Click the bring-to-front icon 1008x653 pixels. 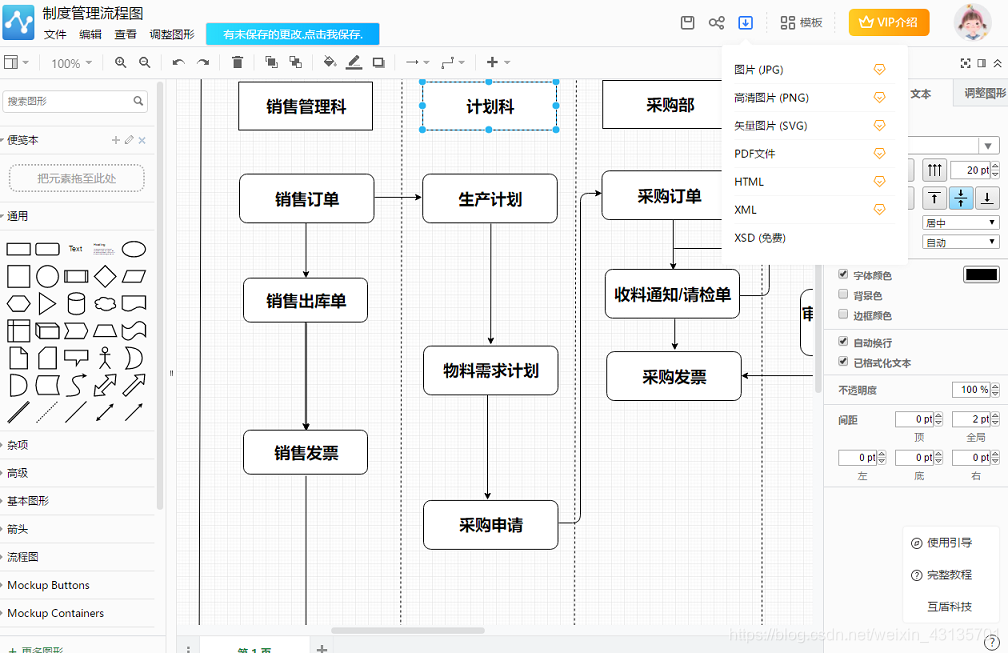271,62
